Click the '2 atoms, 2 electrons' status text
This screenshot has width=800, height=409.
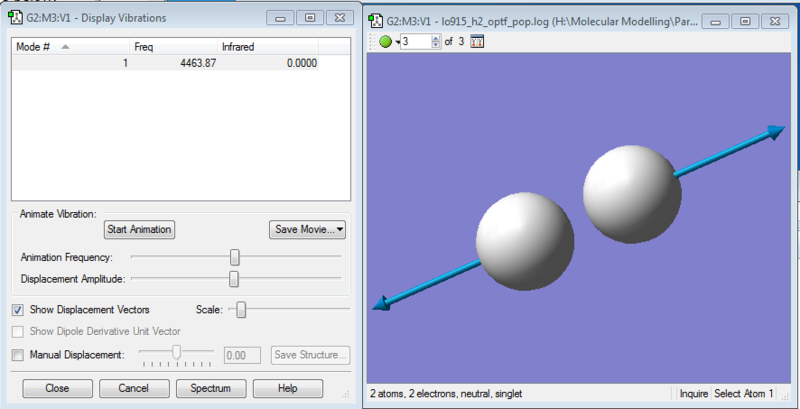[x=446, y=394]
